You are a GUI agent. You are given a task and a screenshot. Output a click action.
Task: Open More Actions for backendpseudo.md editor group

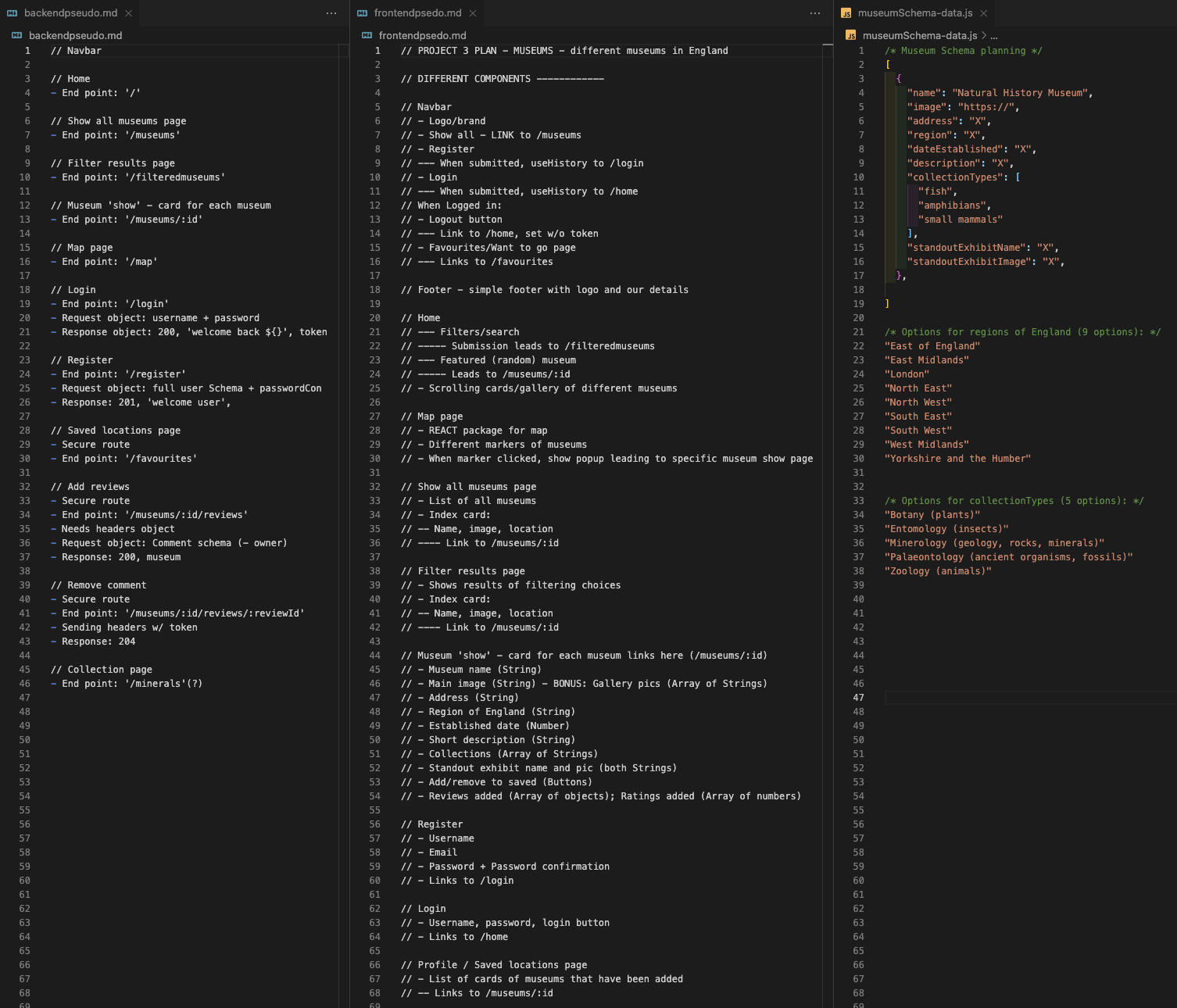(x=331, y=13)
